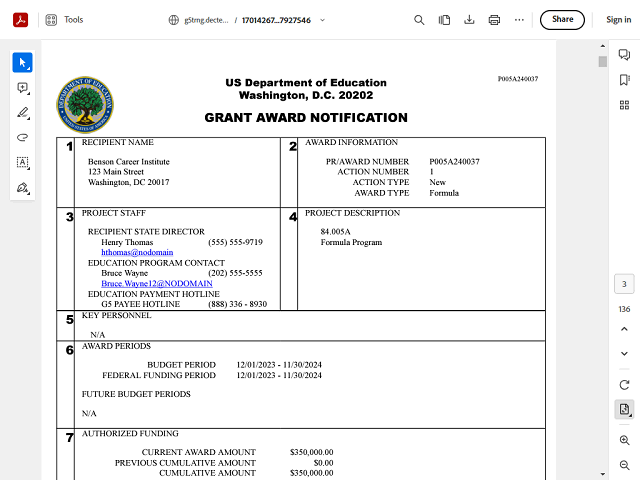Download the PDF file
Screen dimensions: 640x480
click(469, 20)
